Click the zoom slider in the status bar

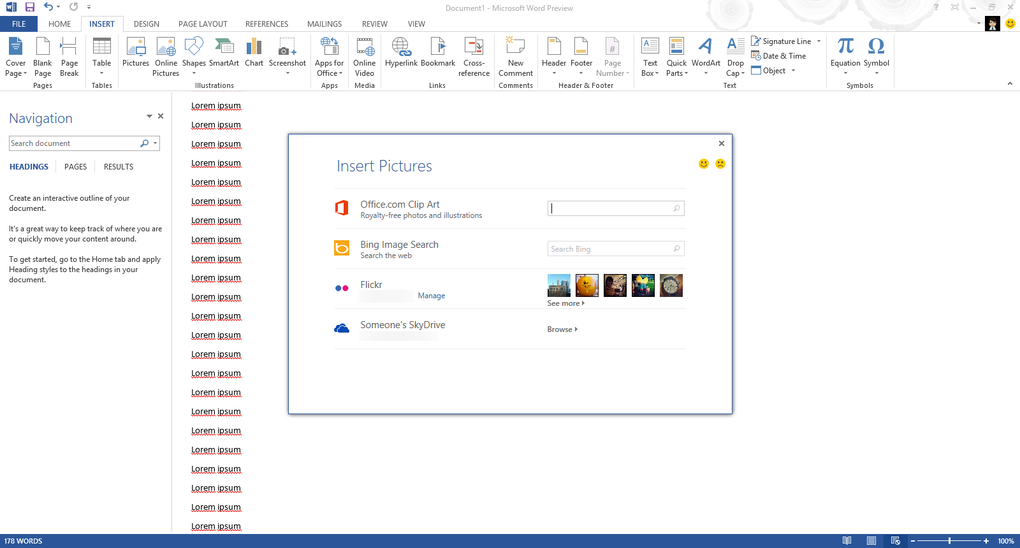pos(949,541)
